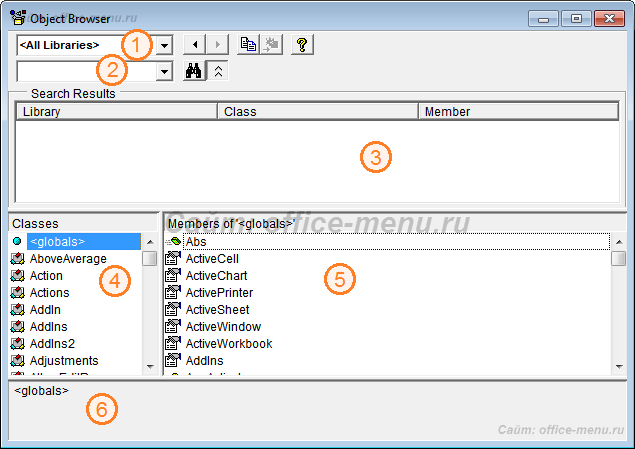Select the AboveAverage class
Screen dimensions: 635x449
click(x=68, y=258)
